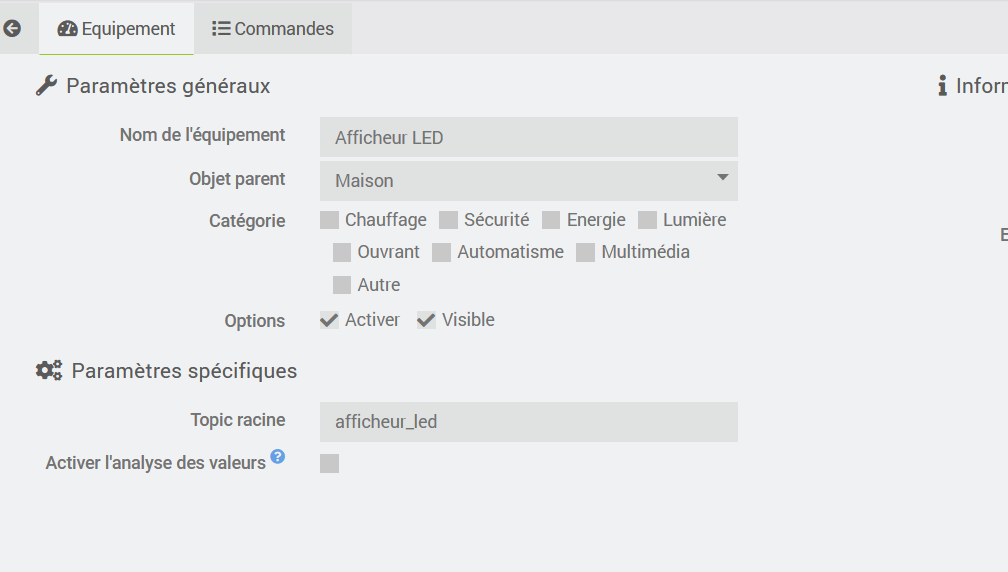This screenshot has width=1008, height=572.
Task: Enable the analyse des valeurs checkbox
Action: 330,463
